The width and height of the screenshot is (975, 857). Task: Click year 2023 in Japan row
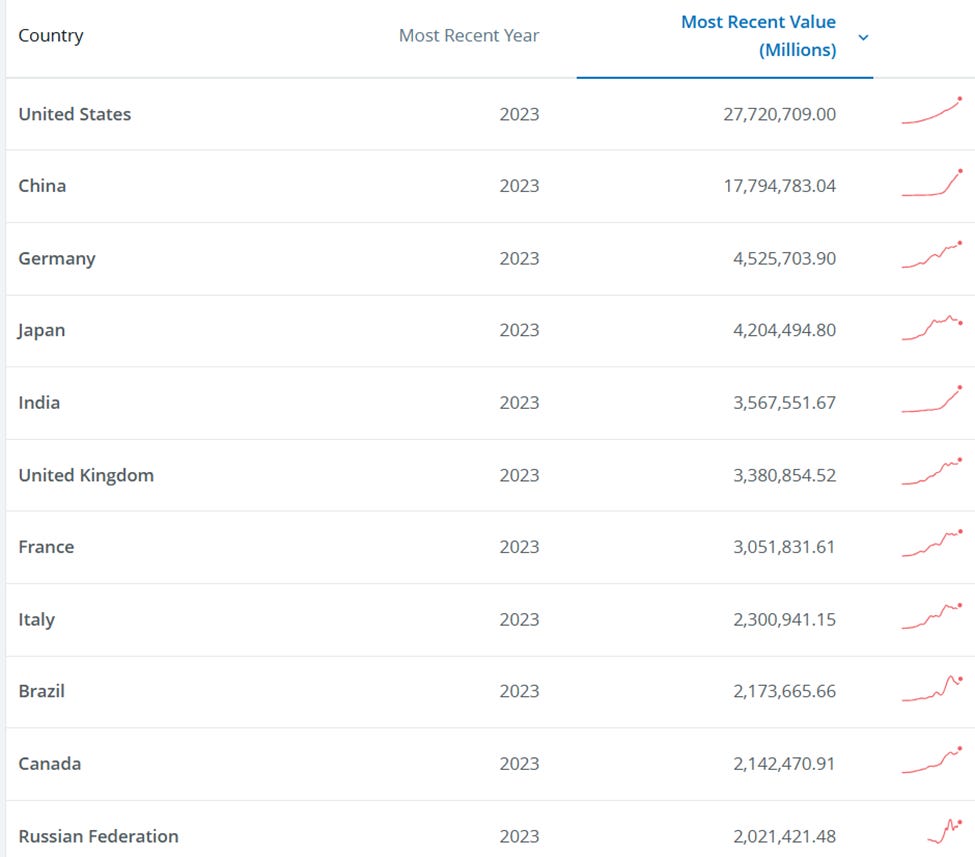point(519,330)
